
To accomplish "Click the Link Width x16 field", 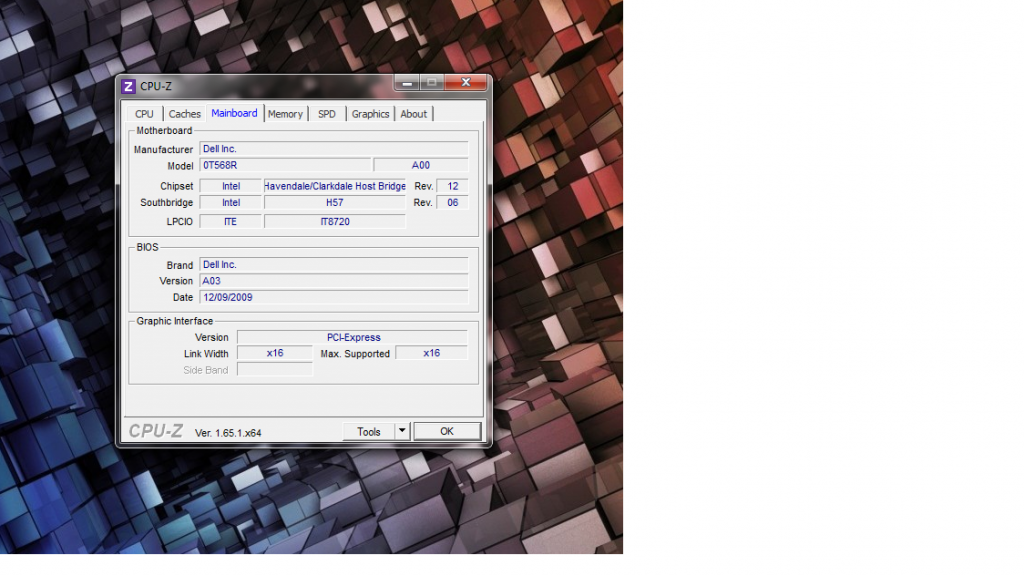I will [275, 353].
